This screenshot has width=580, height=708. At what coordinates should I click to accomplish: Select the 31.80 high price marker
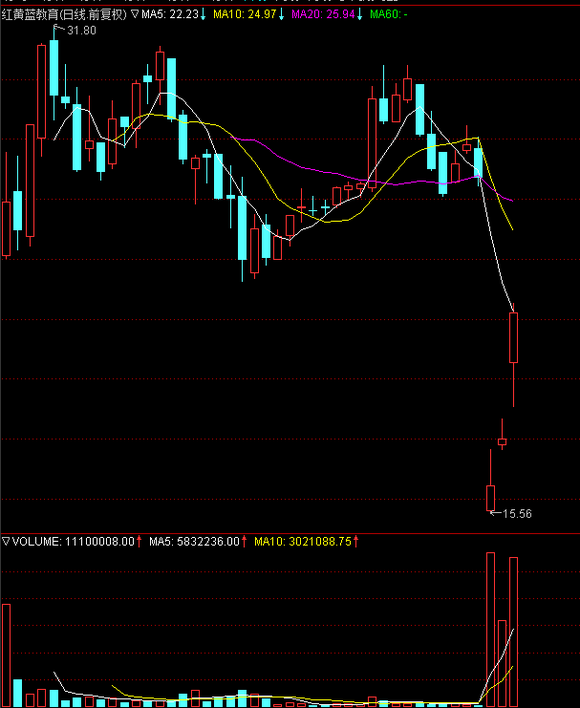[81, 30]
